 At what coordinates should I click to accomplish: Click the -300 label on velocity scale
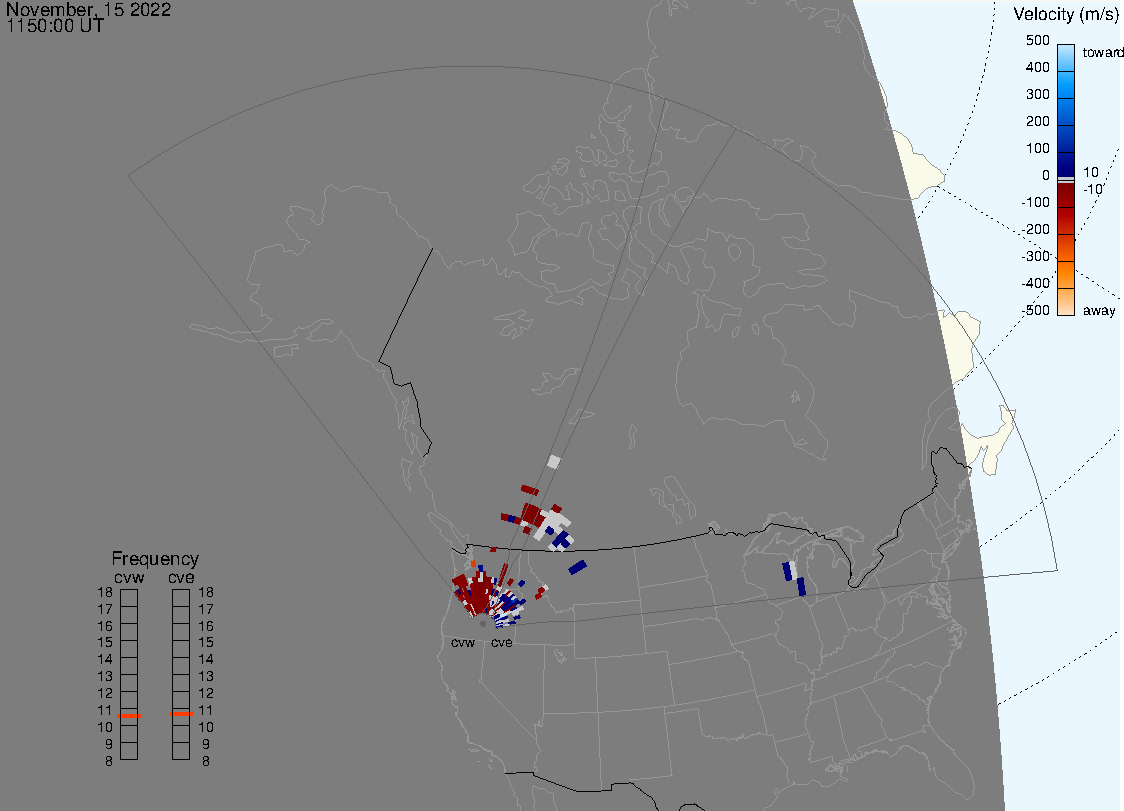tap(1035, 257)
